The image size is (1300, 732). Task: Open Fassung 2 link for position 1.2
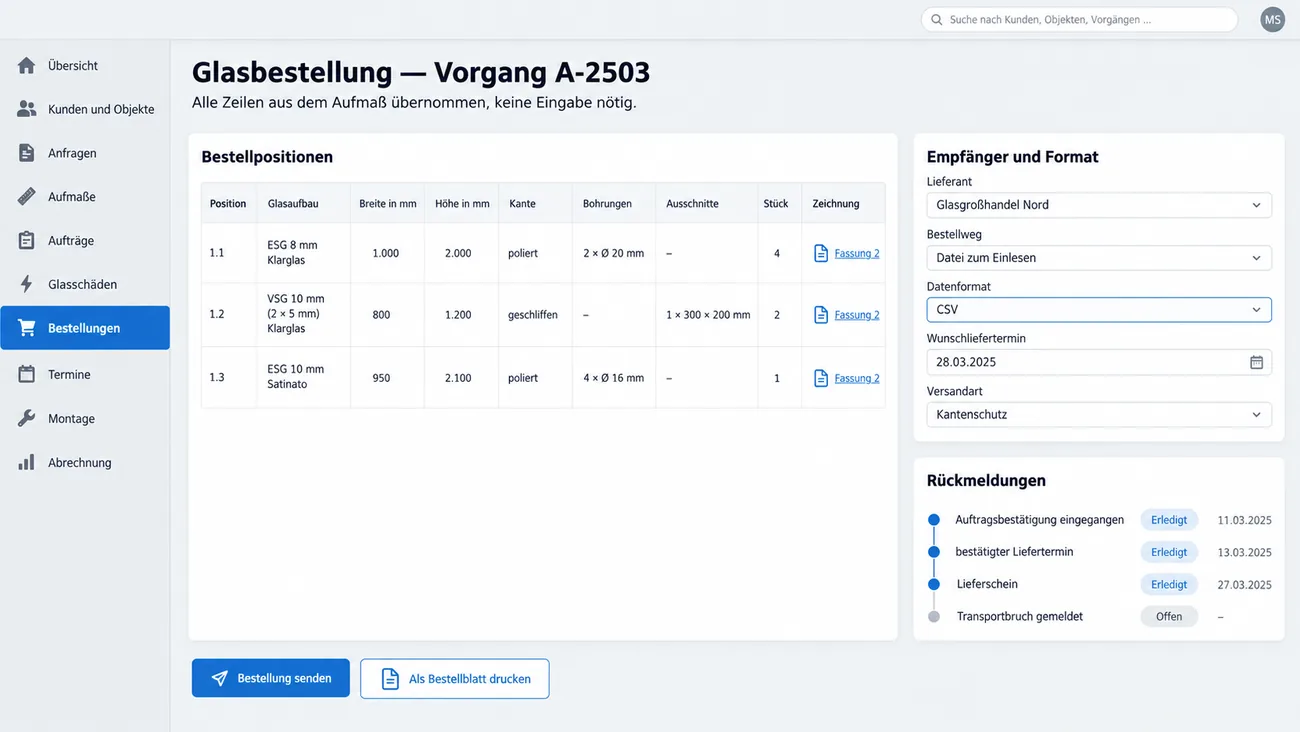point(857,315)
